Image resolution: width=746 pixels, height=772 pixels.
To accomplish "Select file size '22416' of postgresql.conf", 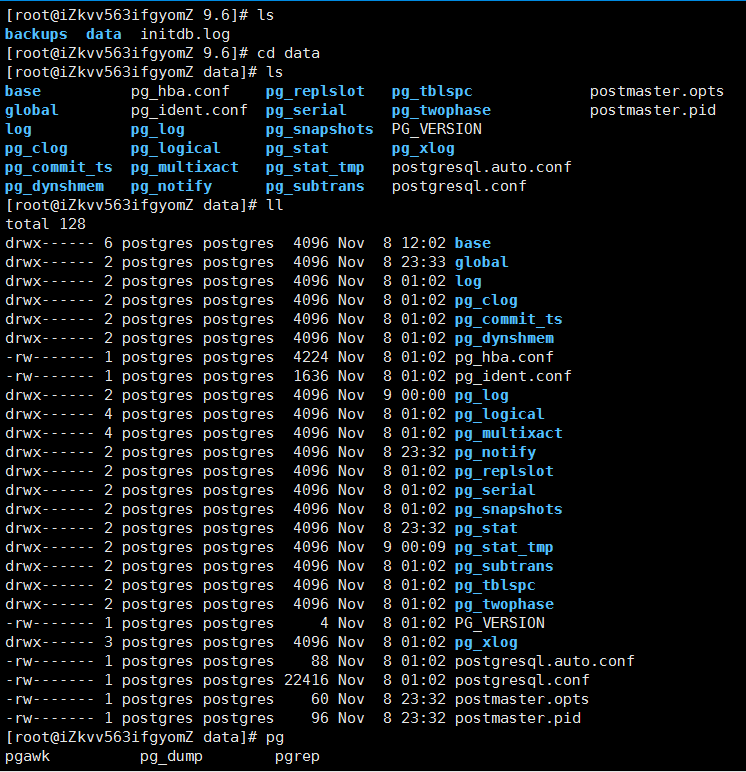I will [x=306, y=680].
